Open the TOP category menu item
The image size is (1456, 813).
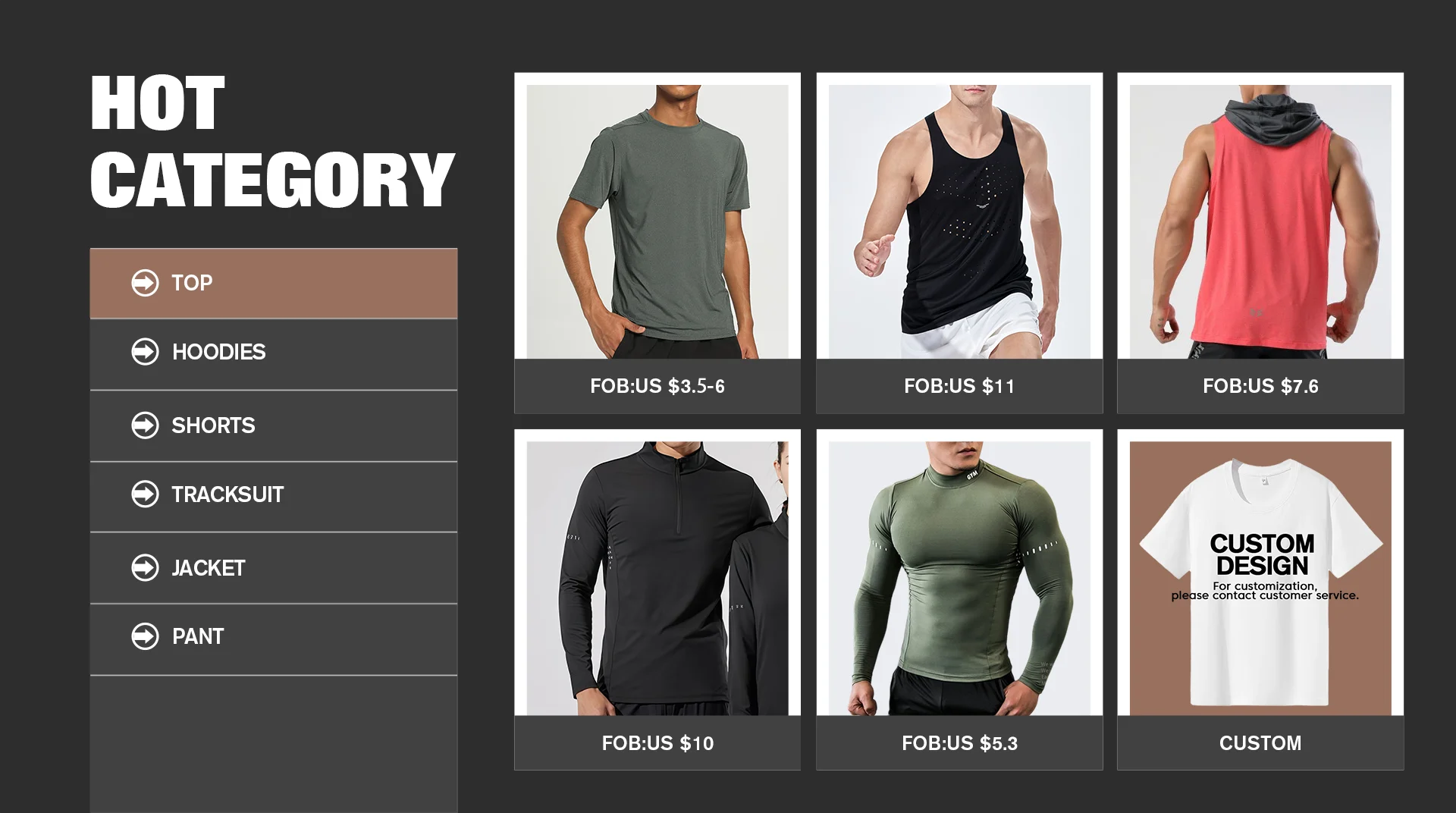click(x=274, y=283)
